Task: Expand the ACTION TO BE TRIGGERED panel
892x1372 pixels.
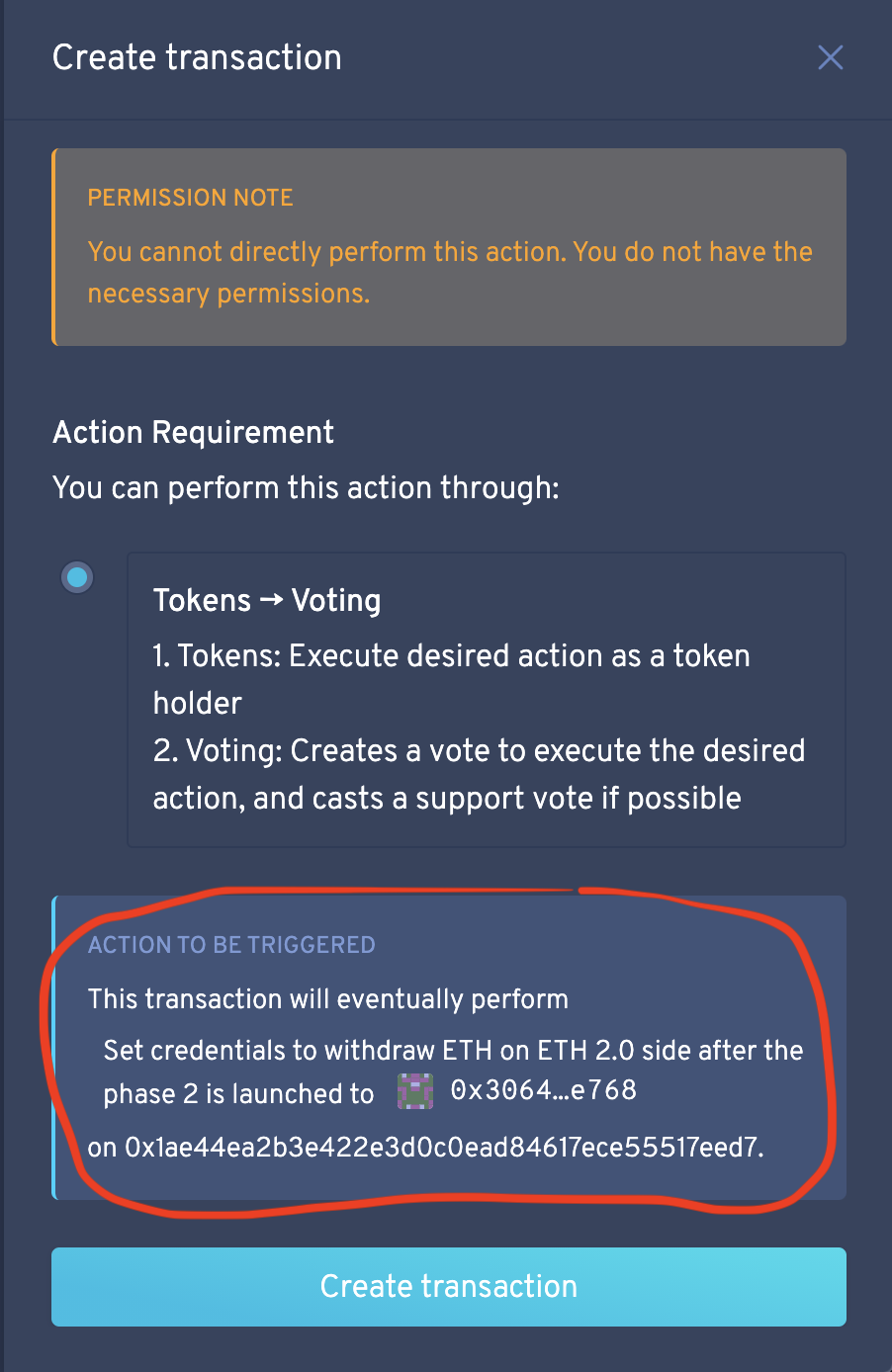Action: point(449,1048)
